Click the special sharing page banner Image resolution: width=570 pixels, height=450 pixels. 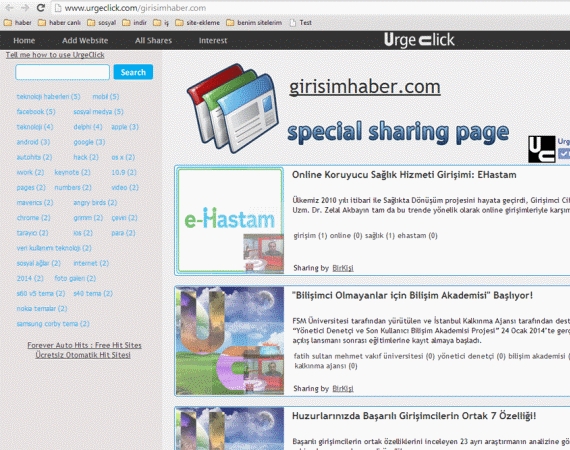tap(398, 132)
